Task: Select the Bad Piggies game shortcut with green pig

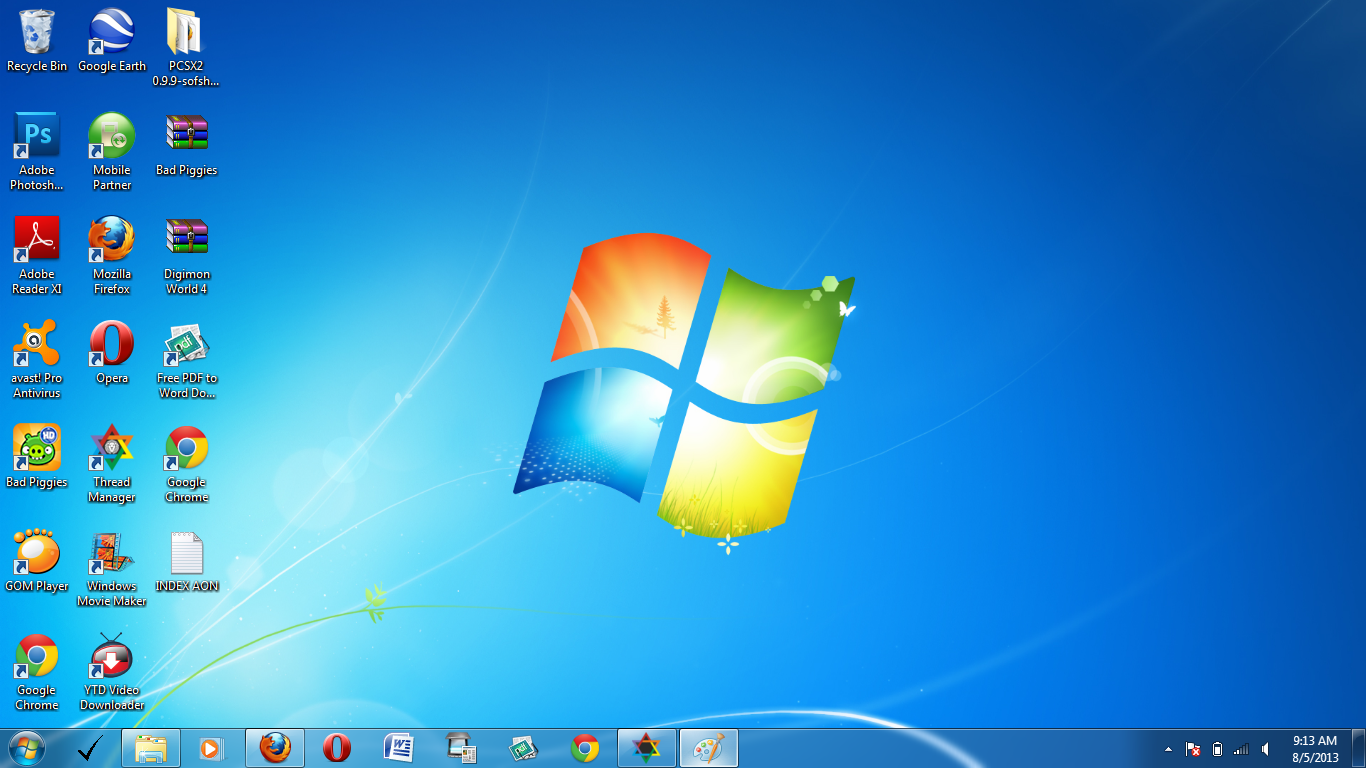Action: [37, 457]
